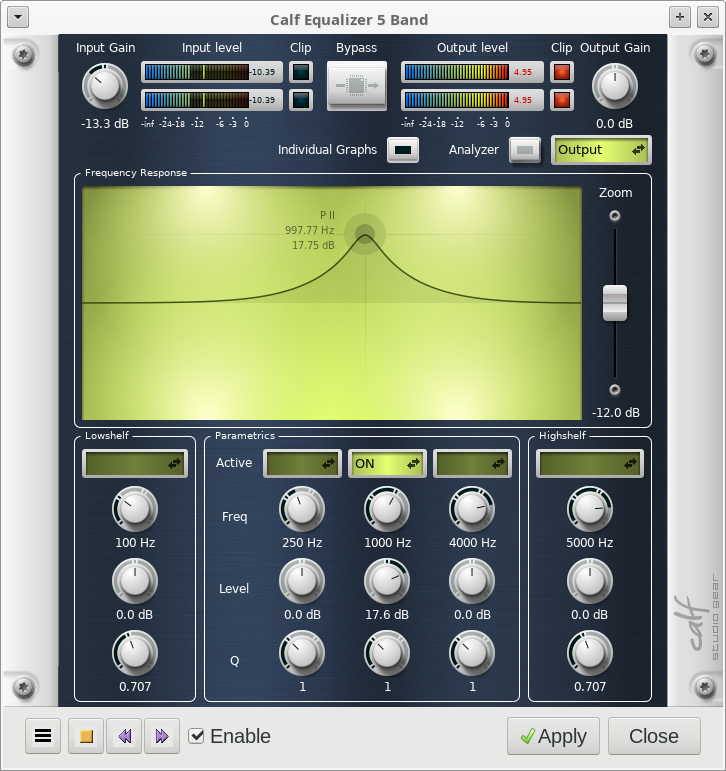Open the Highshelf mode dropdown

589,463
